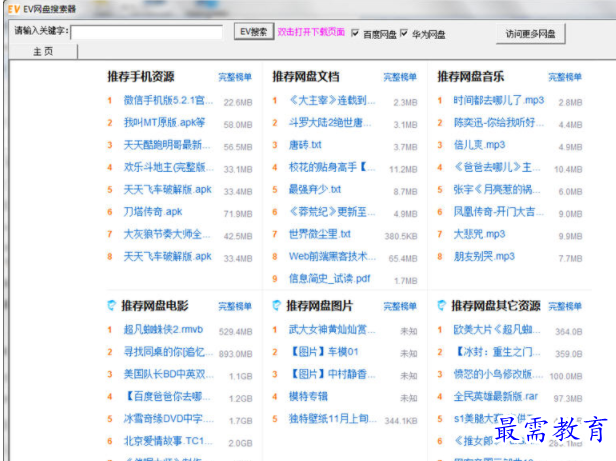This screenshot has width=616, height=461.
Task: Open 斗罗大陆2绝世唐... document link
Action: (x=330, y=123)
